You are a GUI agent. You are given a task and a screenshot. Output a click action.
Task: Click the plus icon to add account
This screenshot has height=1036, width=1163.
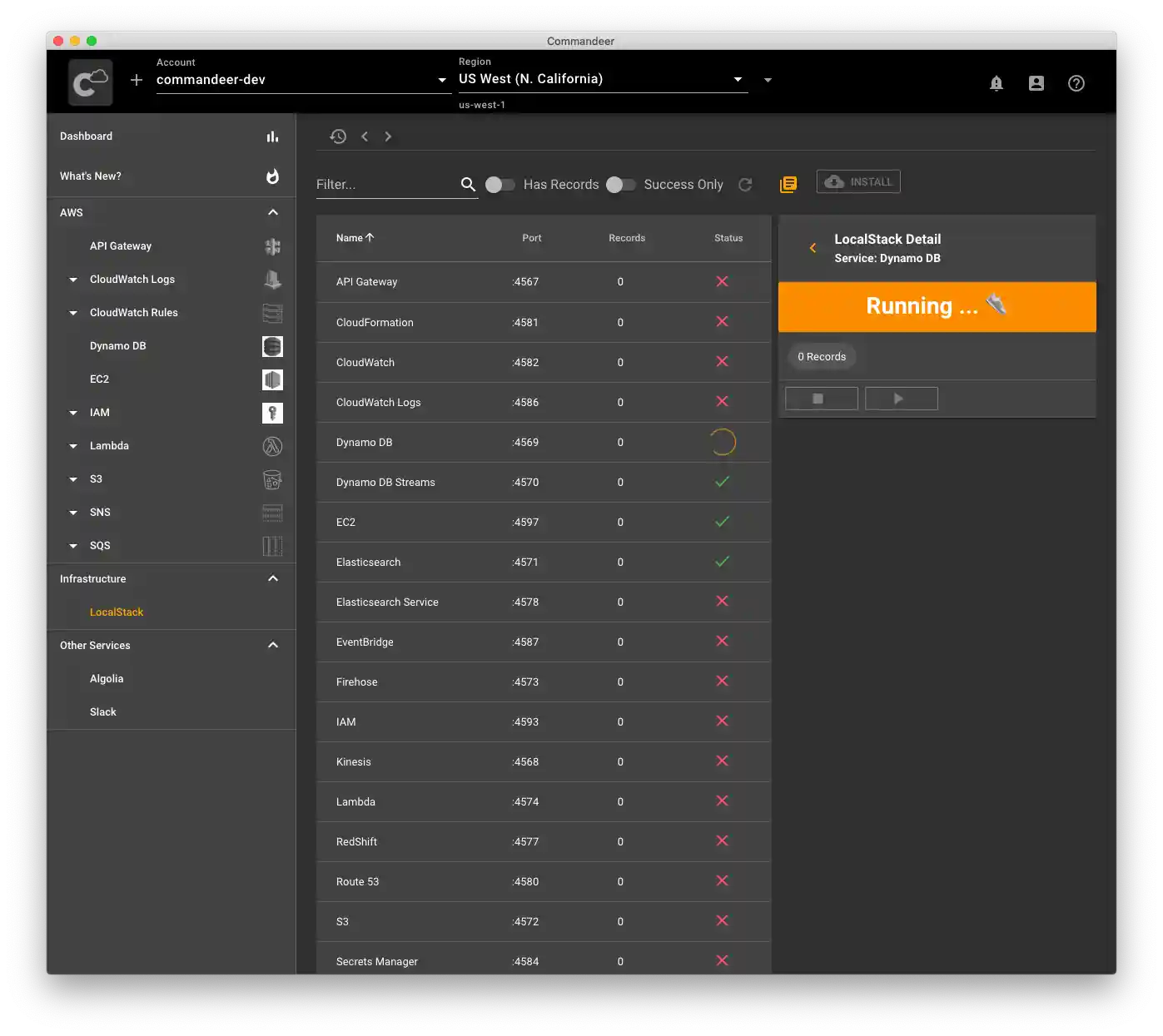tap(137, 80)
